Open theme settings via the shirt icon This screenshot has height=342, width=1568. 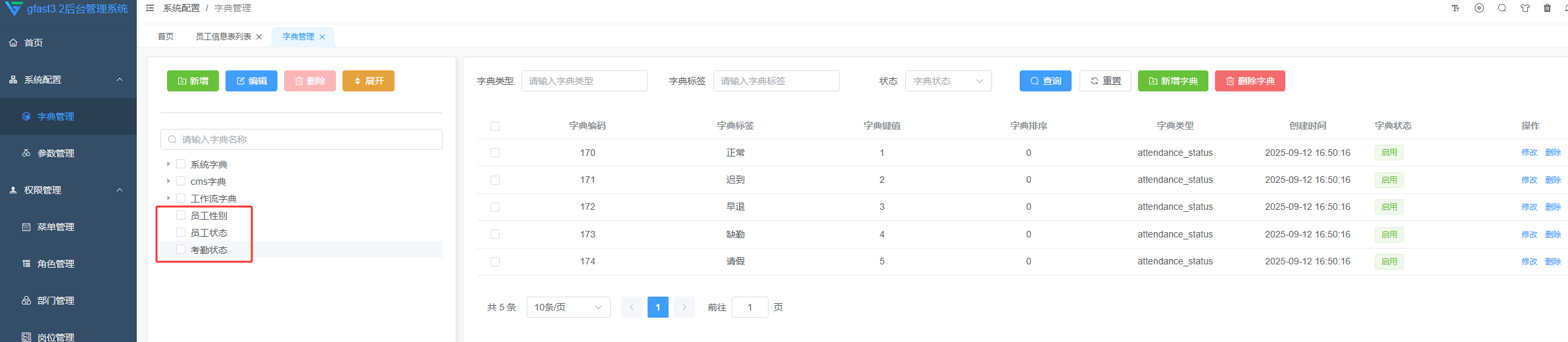point(1525,9)
